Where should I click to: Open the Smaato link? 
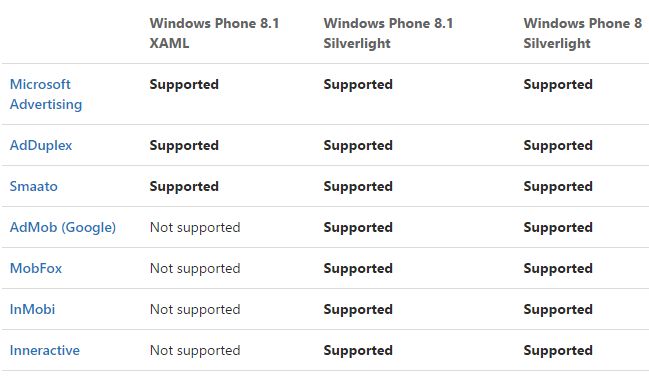(34, 186)
